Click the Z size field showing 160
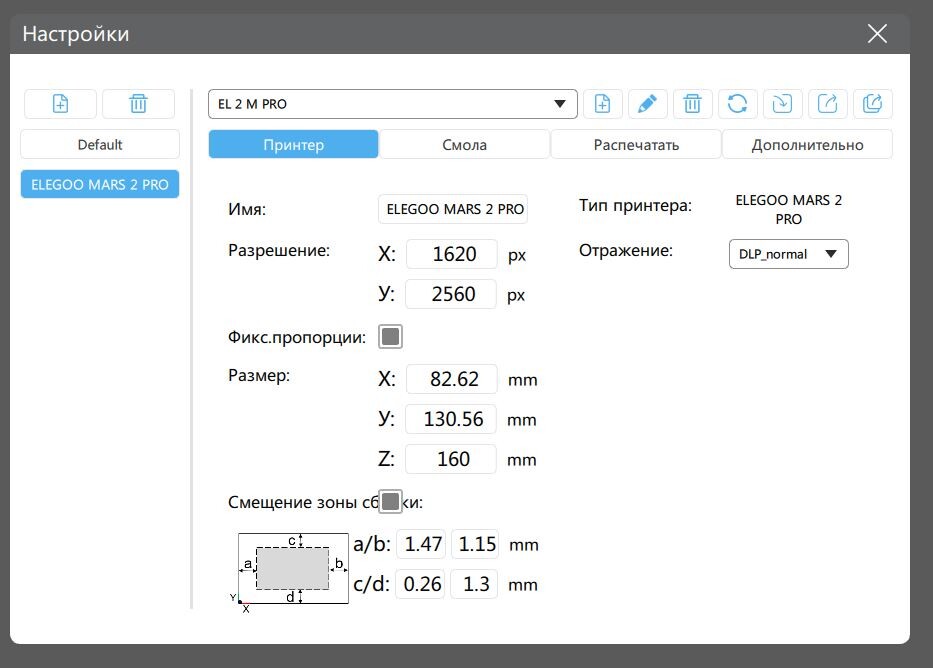The height and width of the screenshot is (668, 933). (452, 459)
